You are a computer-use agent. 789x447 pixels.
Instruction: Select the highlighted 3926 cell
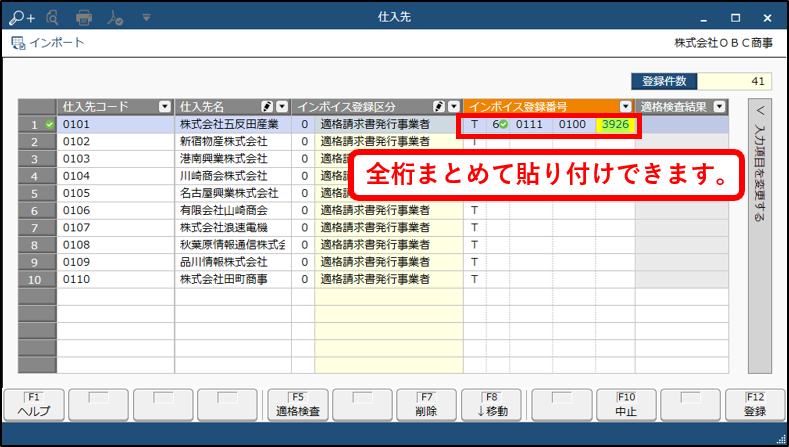[x=615, y=124]
